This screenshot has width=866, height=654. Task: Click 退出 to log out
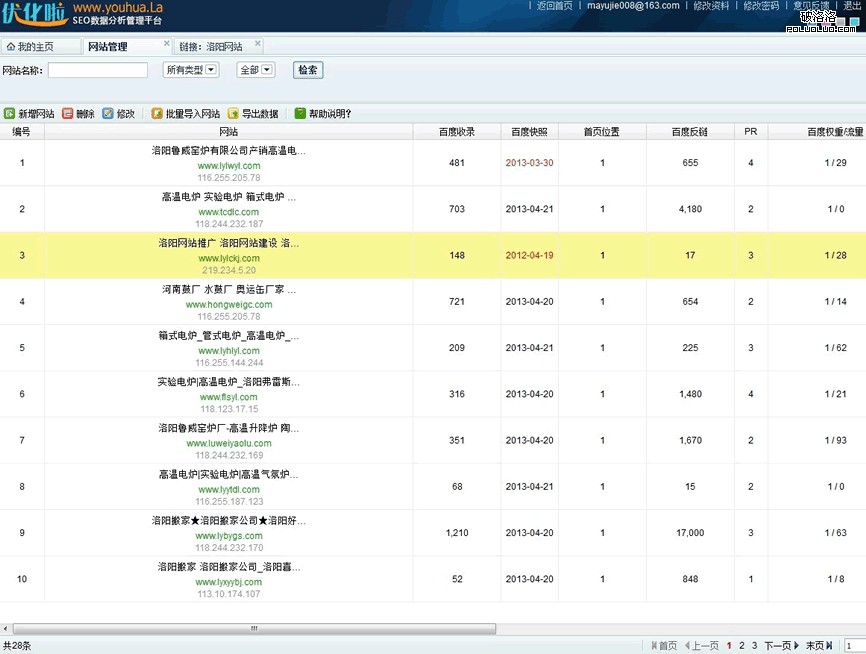[x=853, y=6]
